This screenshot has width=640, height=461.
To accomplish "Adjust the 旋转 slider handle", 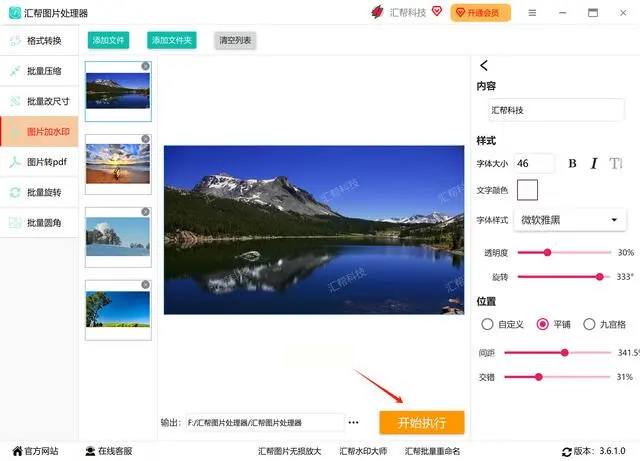I will click(x=599, y=277).
